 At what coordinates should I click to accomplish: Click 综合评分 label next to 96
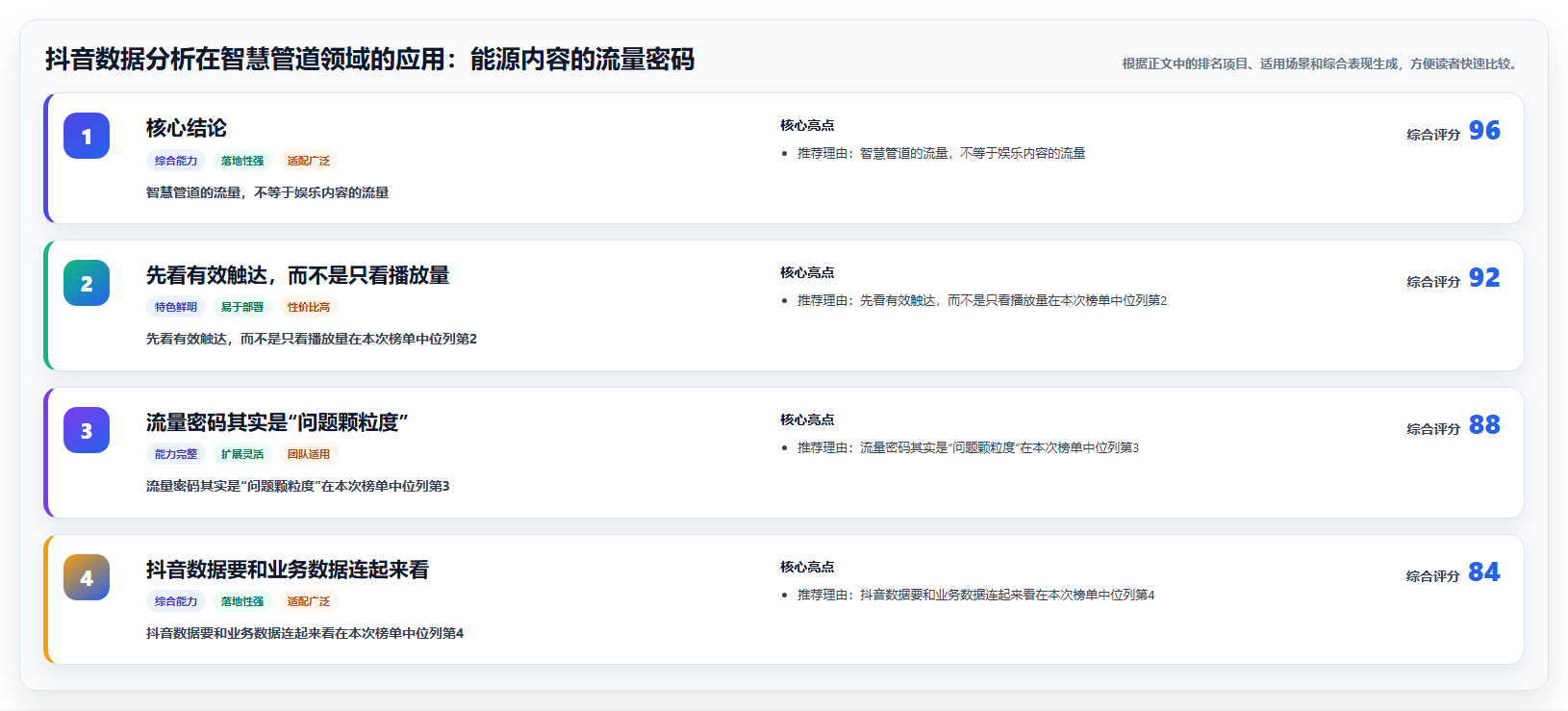click(x=1433, y=135)
